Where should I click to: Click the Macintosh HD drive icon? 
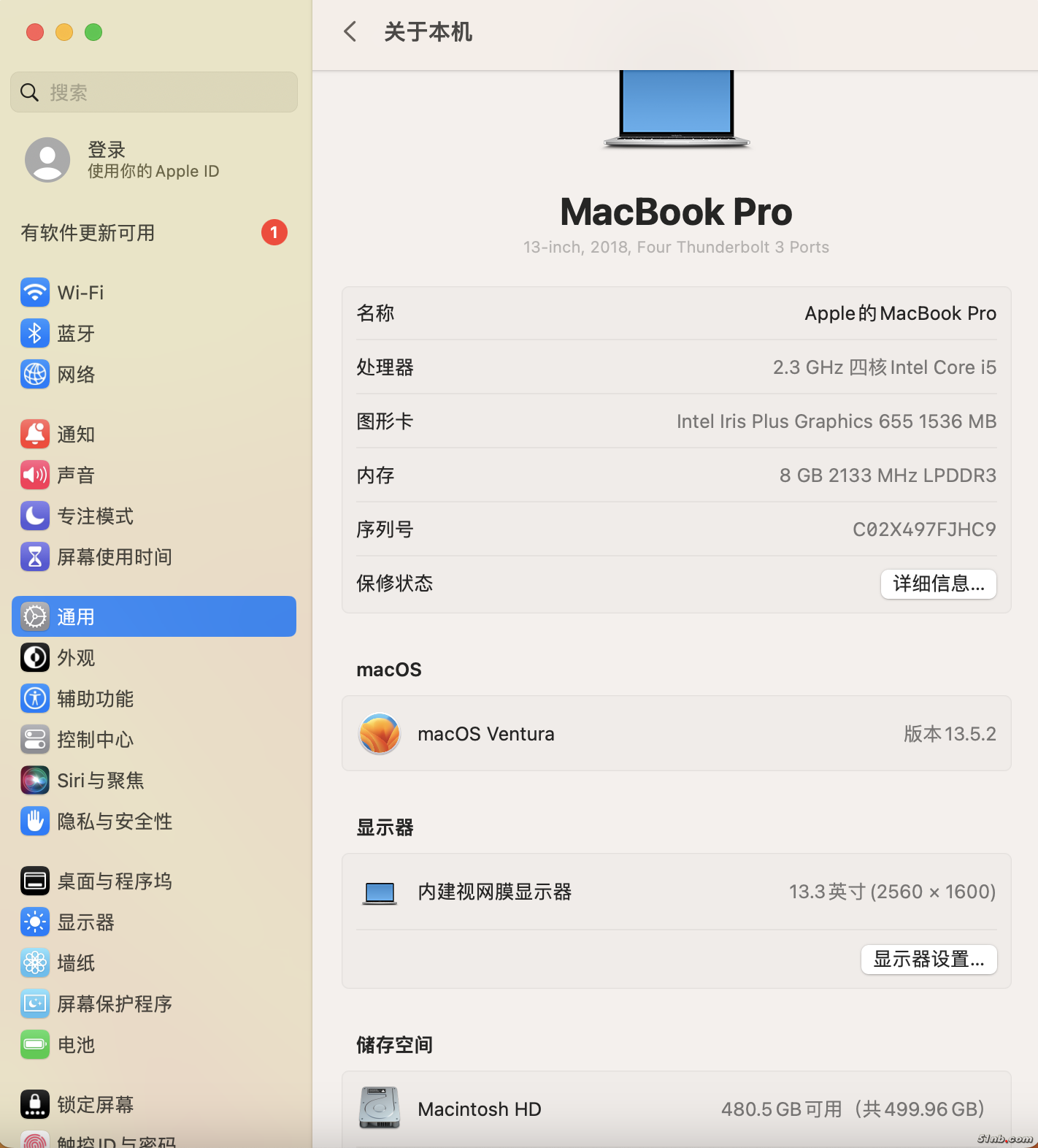(x=380, y=1109)
